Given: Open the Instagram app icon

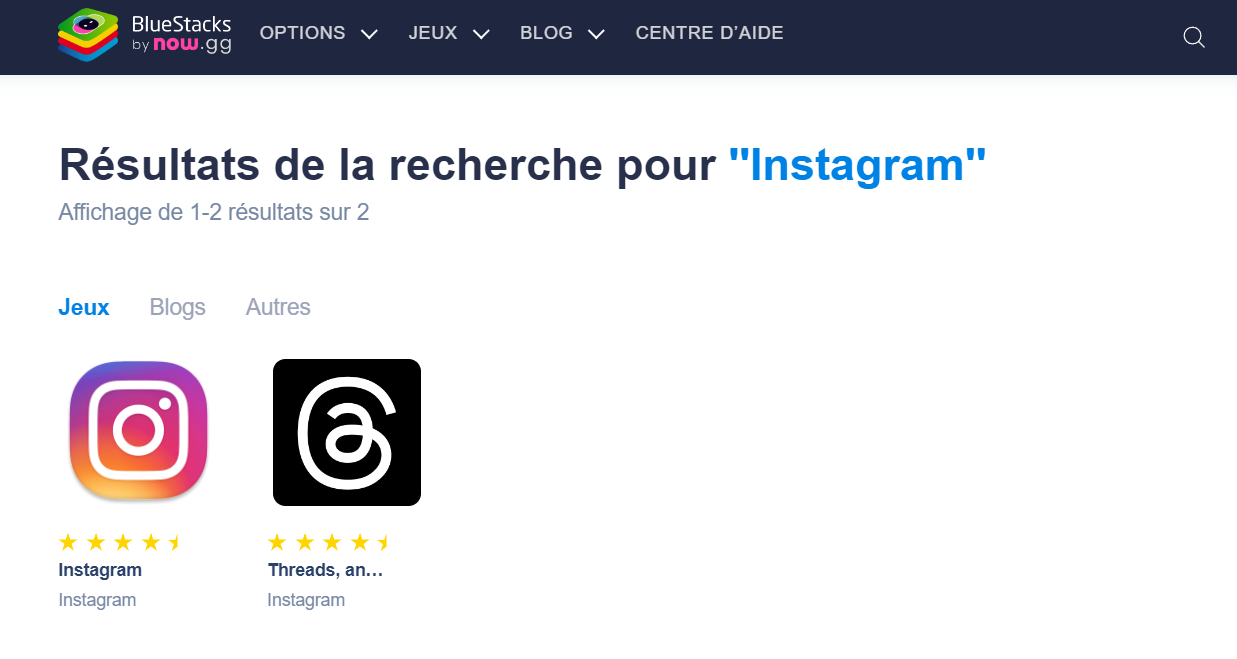Looking at the screenshot, I should tap(138, 432).
